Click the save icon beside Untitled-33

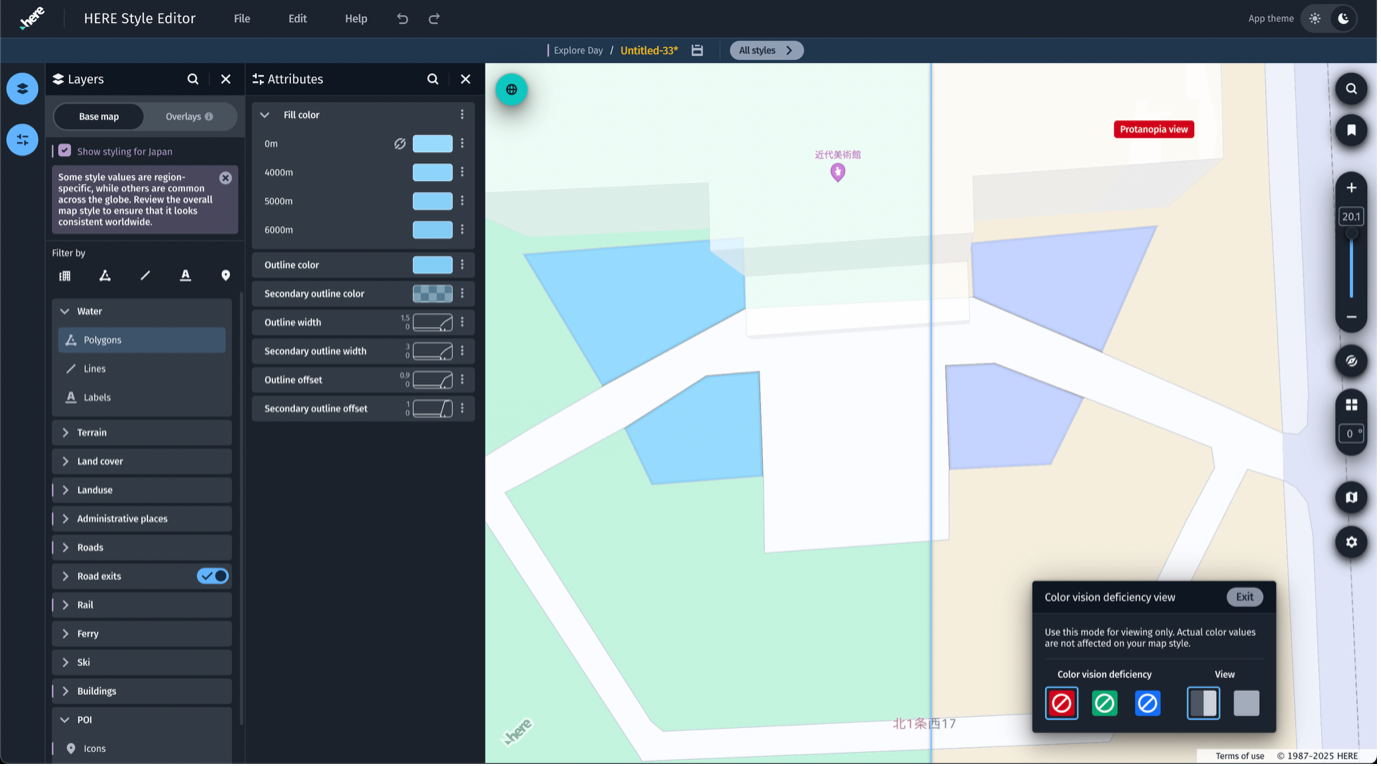pyautogui.click(x=698, y=50)
